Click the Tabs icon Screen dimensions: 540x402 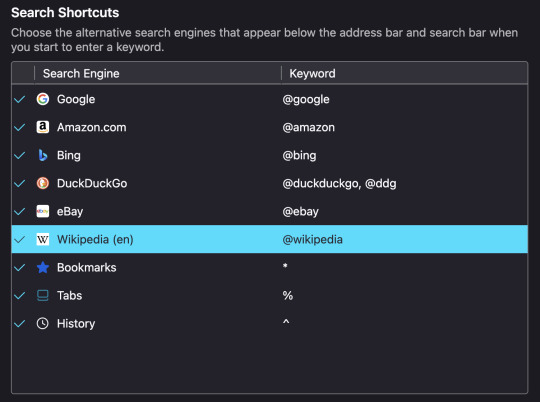43,296
